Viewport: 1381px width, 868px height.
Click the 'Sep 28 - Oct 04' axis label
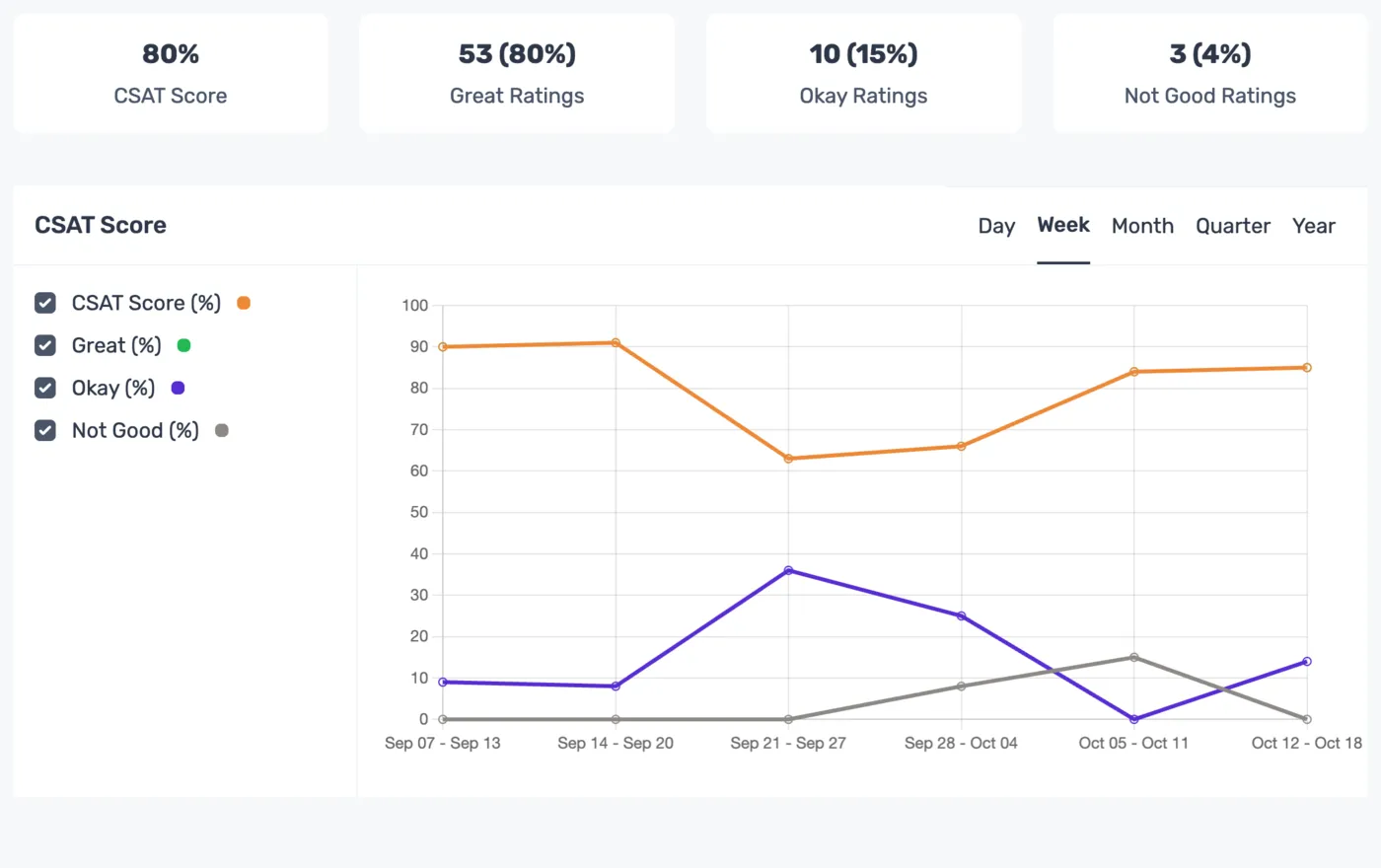961,743
